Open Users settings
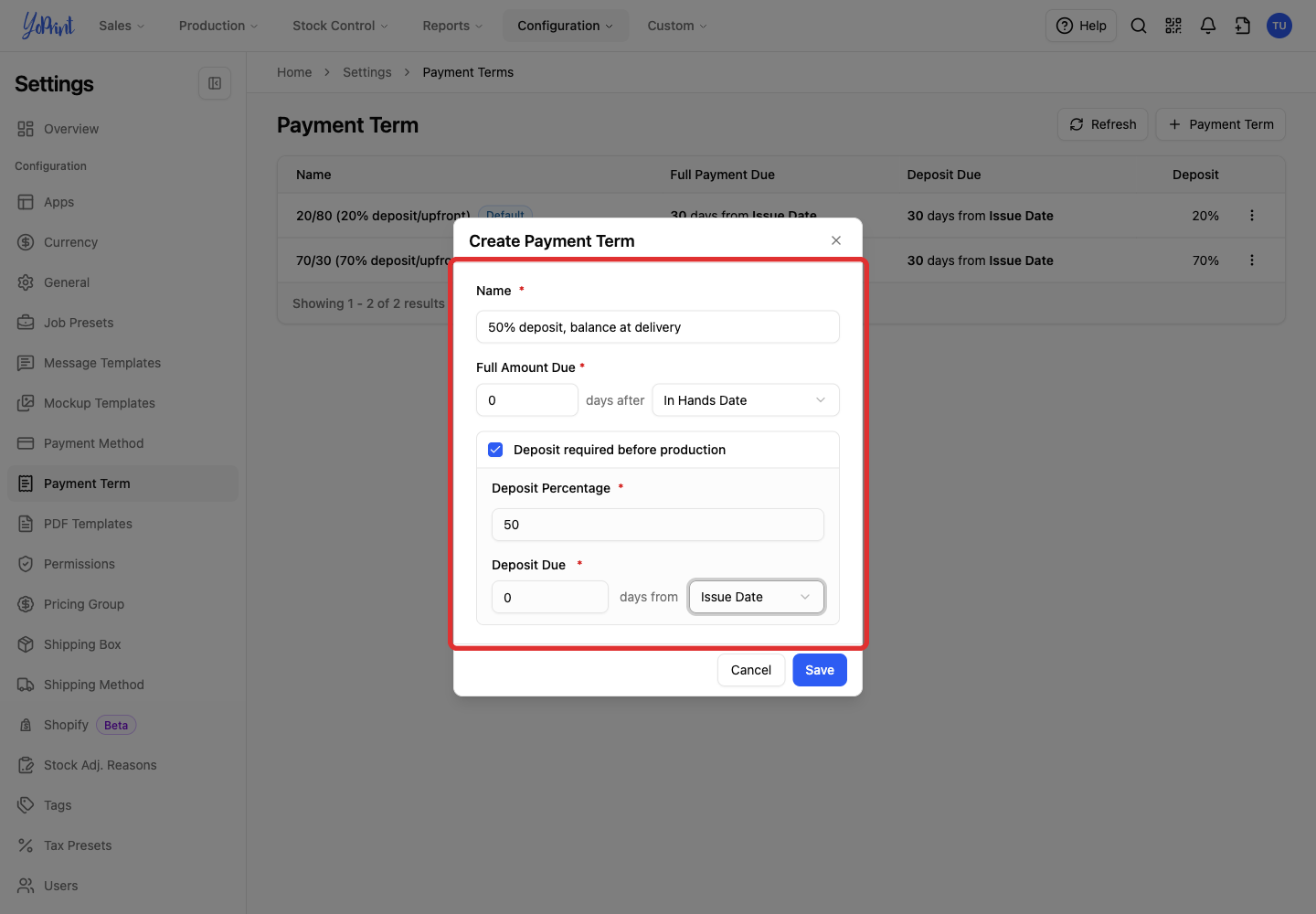This screenshot has height=914, width=1316. pos(122,886)
